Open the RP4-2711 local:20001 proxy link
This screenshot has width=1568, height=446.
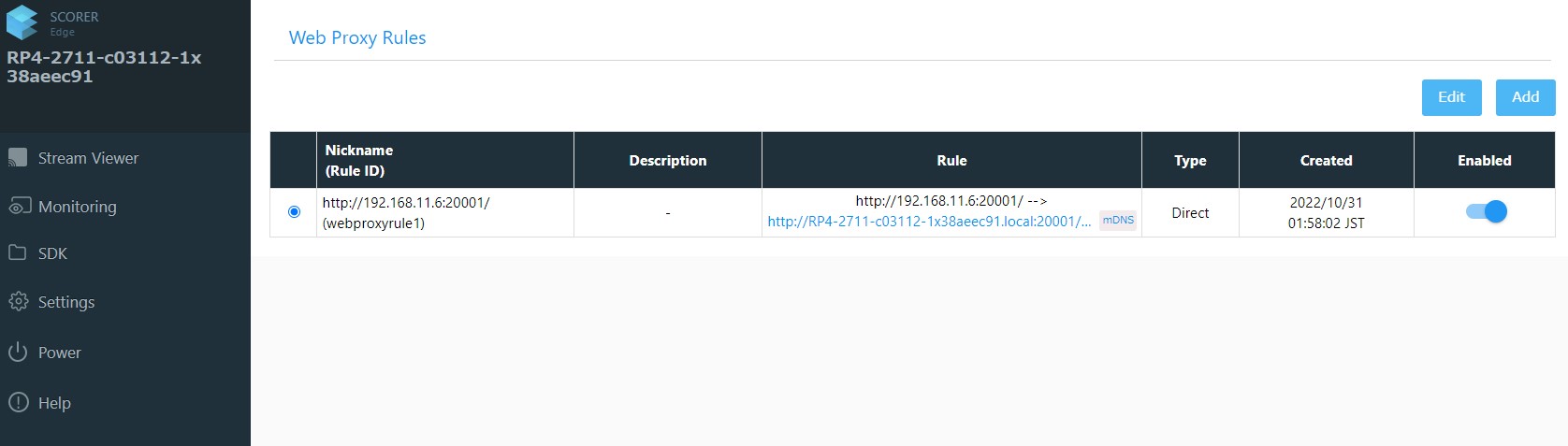[929, 222]
